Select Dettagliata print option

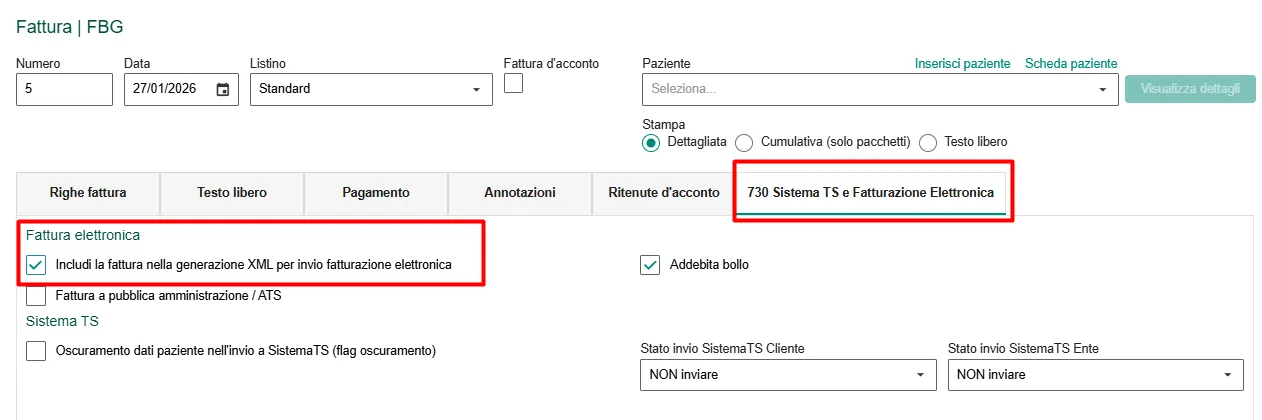(651, 143)
